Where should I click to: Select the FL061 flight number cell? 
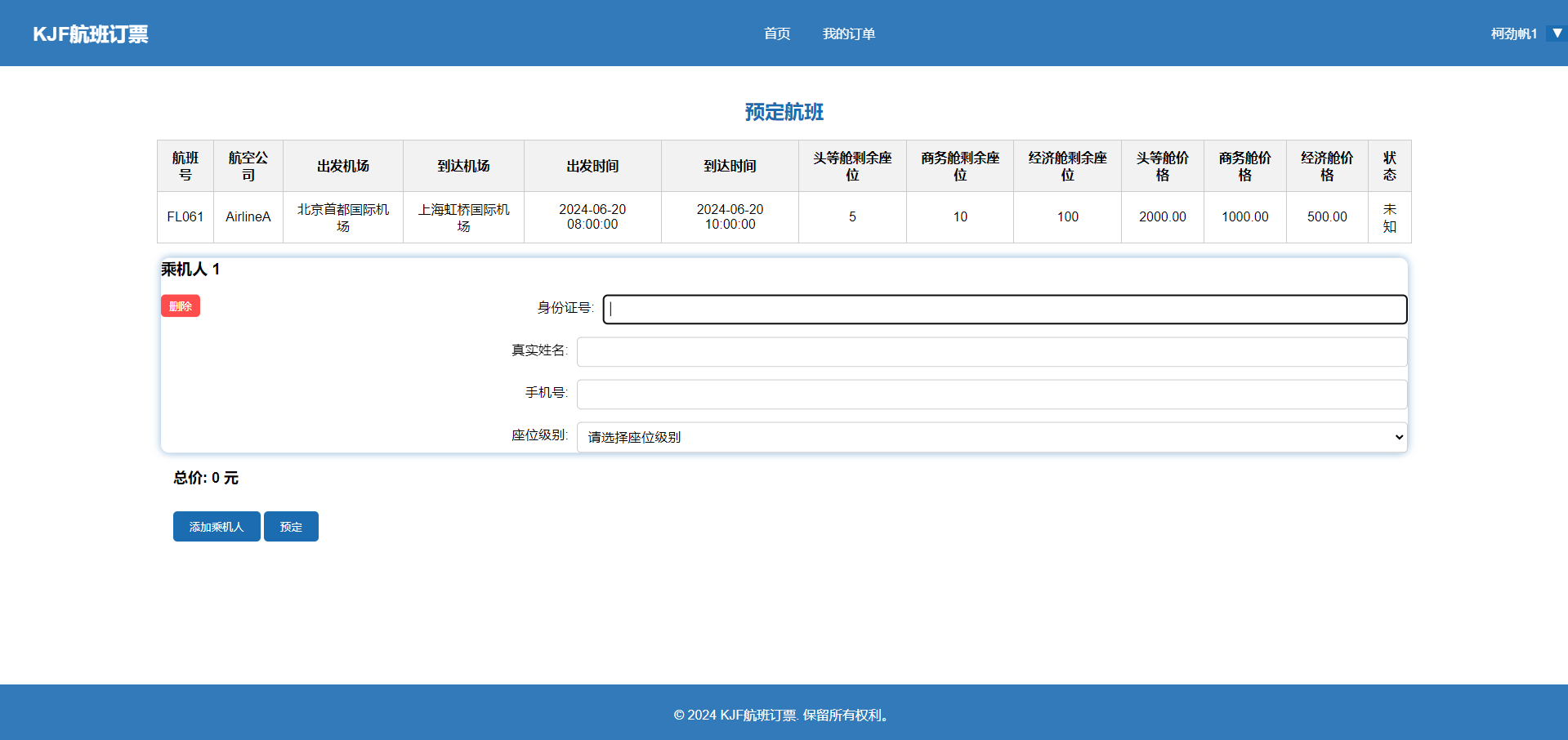click(x=185, y=217)
